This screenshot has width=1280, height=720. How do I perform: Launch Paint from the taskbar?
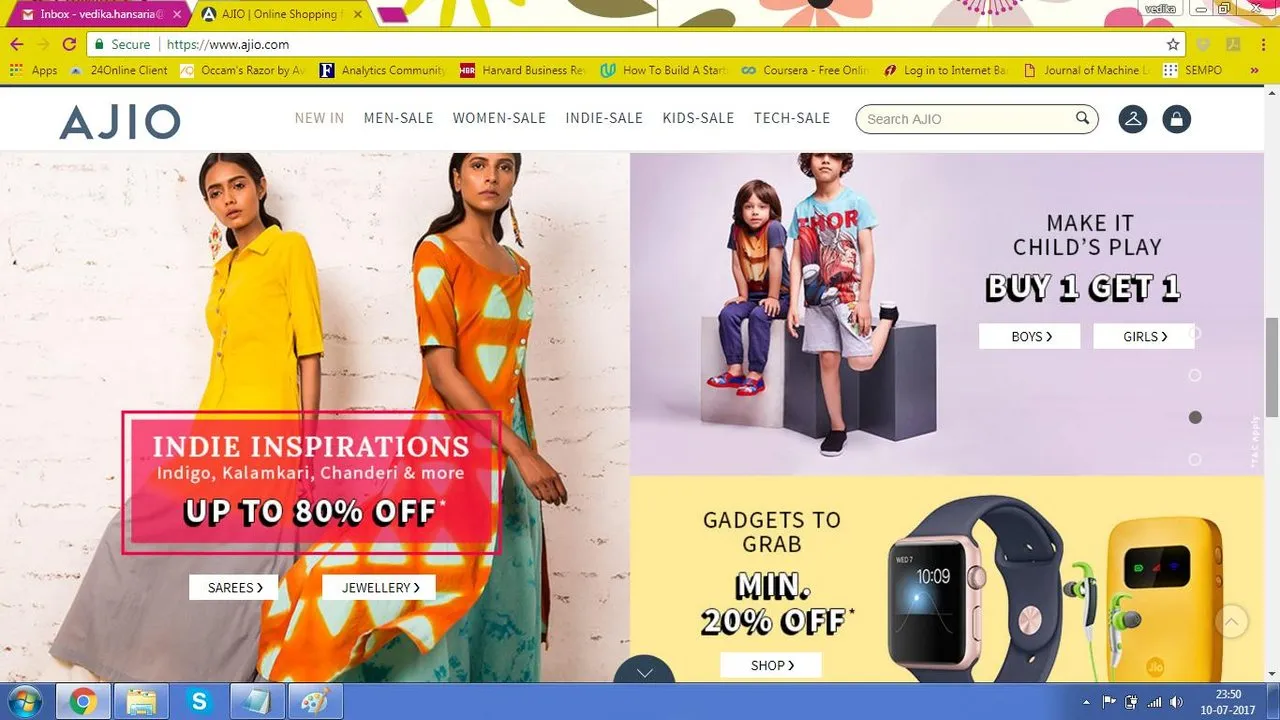316,702
